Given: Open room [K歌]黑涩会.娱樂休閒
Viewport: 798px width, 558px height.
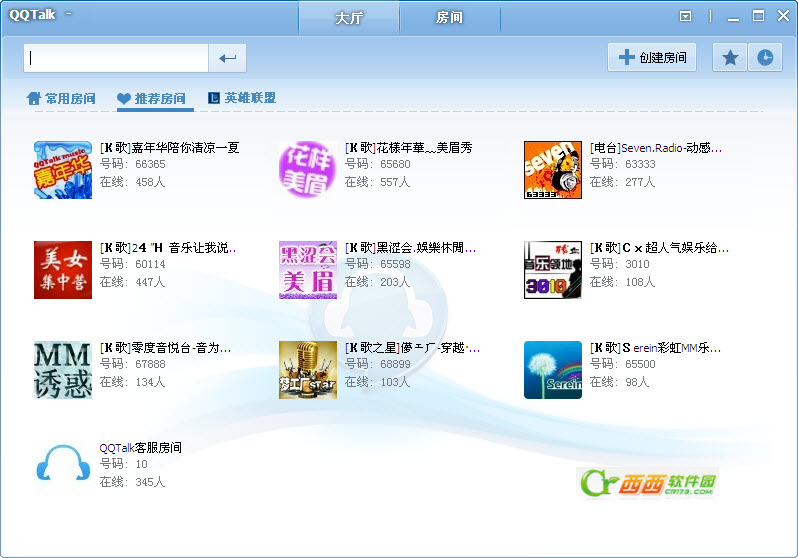Looking at the screenshot, I should click(x=410, y=247).
